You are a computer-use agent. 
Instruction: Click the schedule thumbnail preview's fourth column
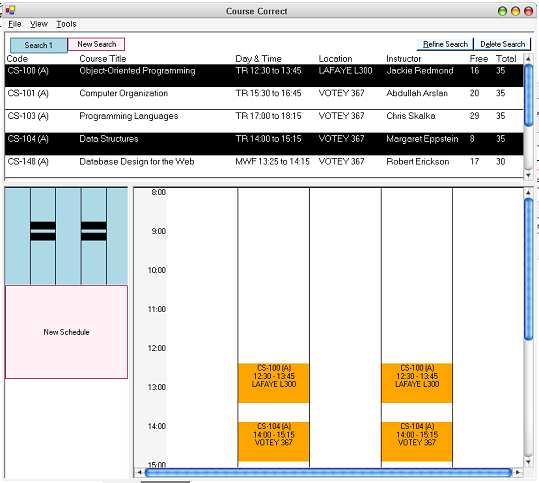tap(94, 236)
